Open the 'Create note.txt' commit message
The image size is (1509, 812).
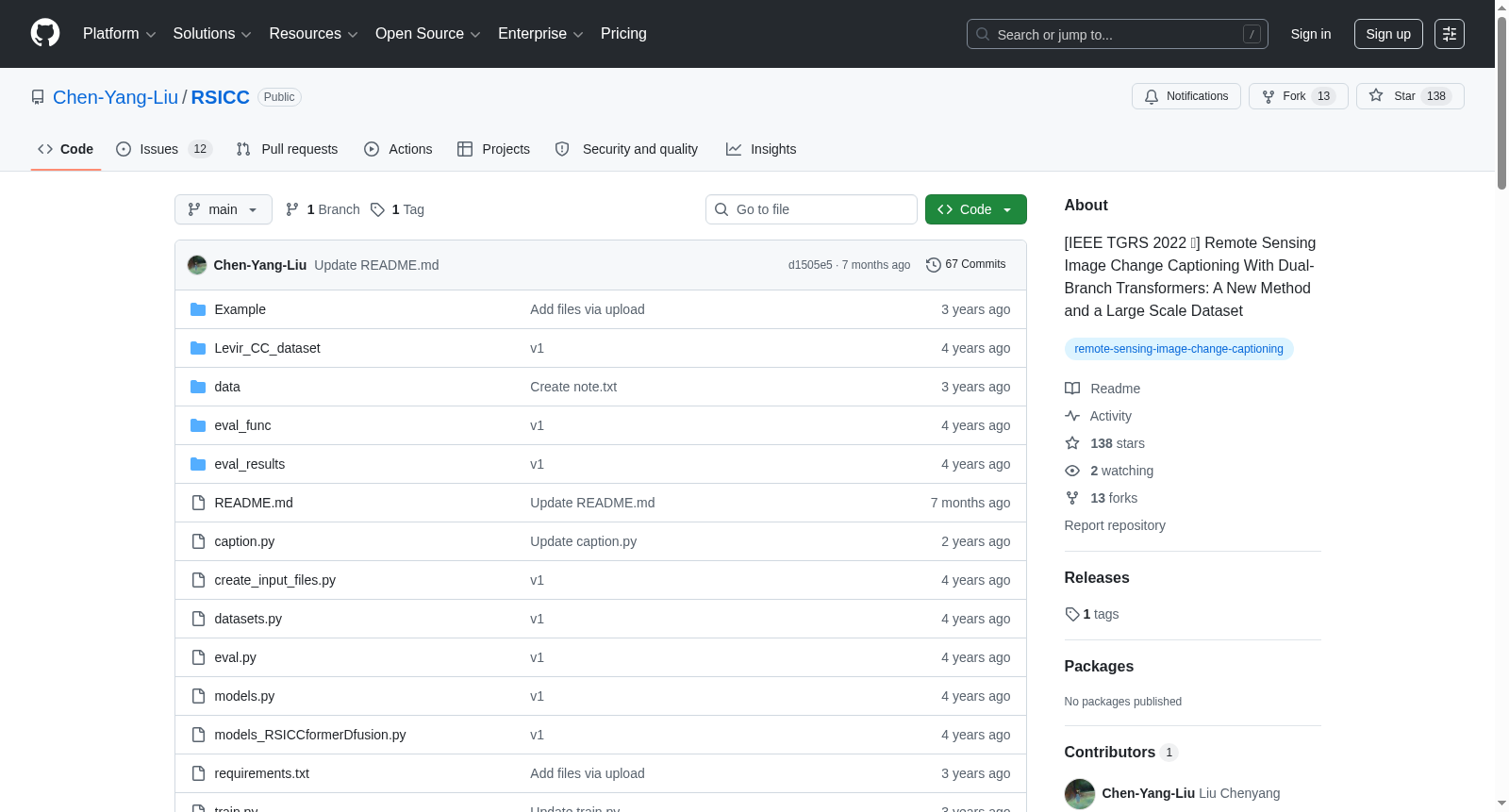pyautogui.click(x=573, y=387)
